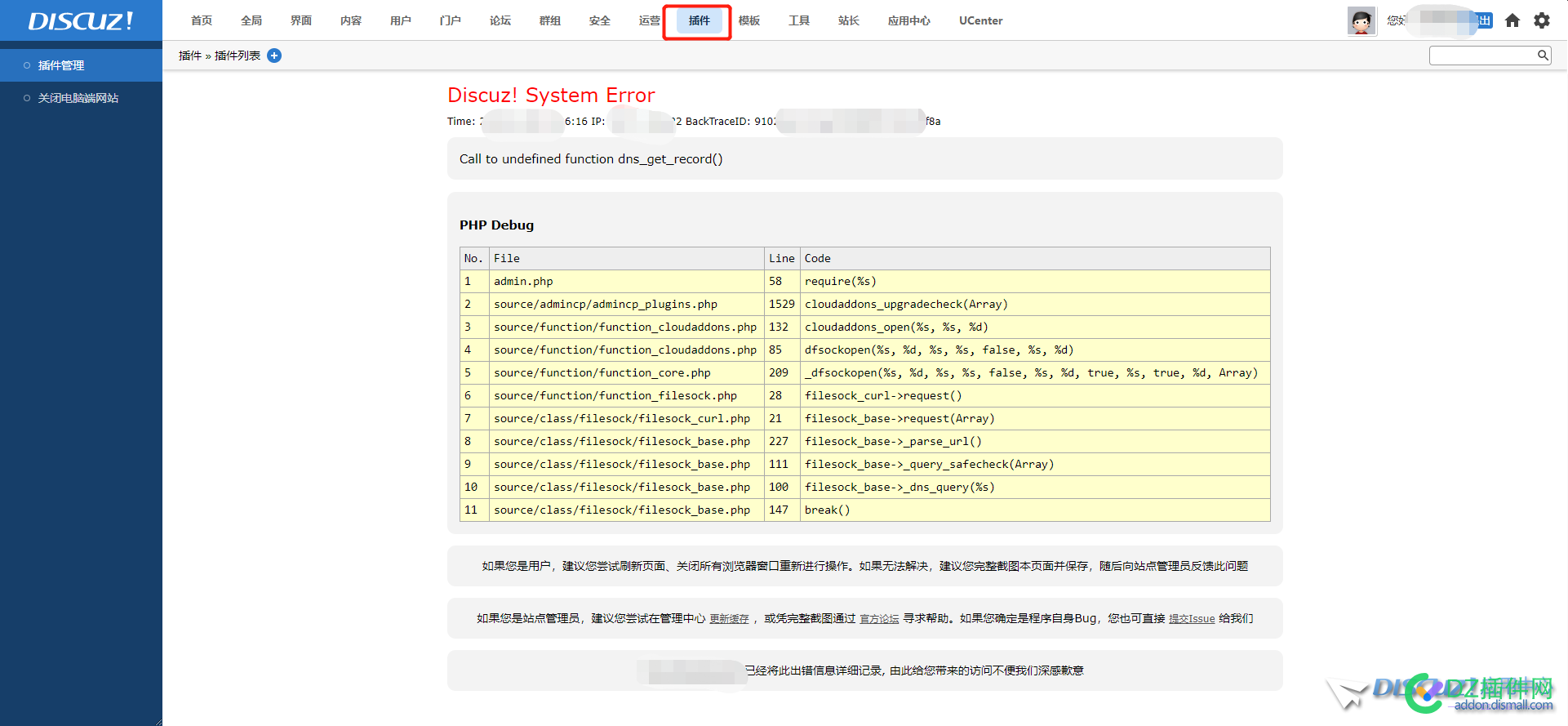This screenshot has width=1568, height=726.
Task: Open the 门户 menu
Action: (451, 20)
